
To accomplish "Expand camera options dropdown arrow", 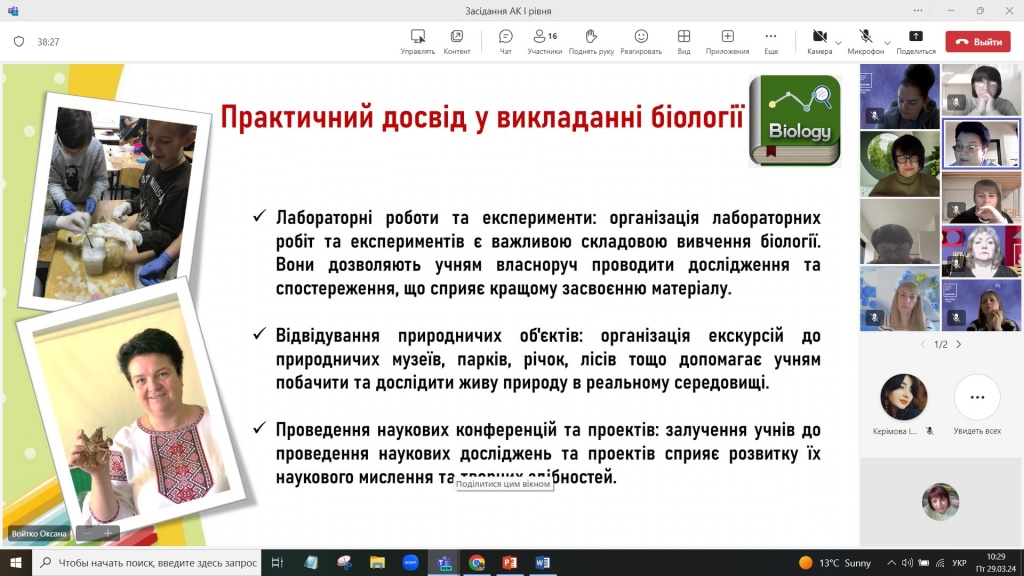I will click(x=839, y=43).
